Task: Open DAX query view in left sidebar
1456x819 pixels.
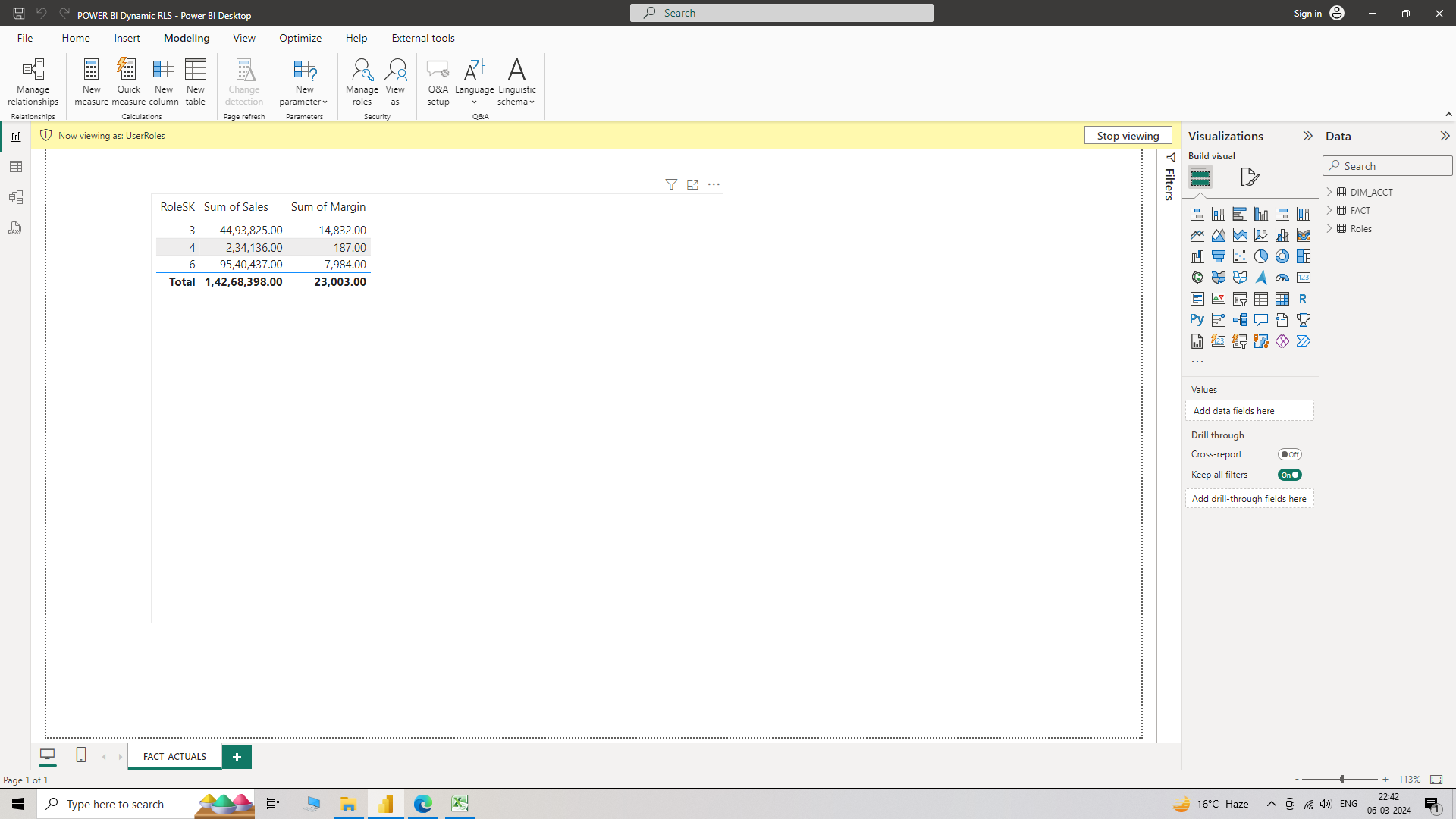Action: pyautogui.click(x=15, y=227)
